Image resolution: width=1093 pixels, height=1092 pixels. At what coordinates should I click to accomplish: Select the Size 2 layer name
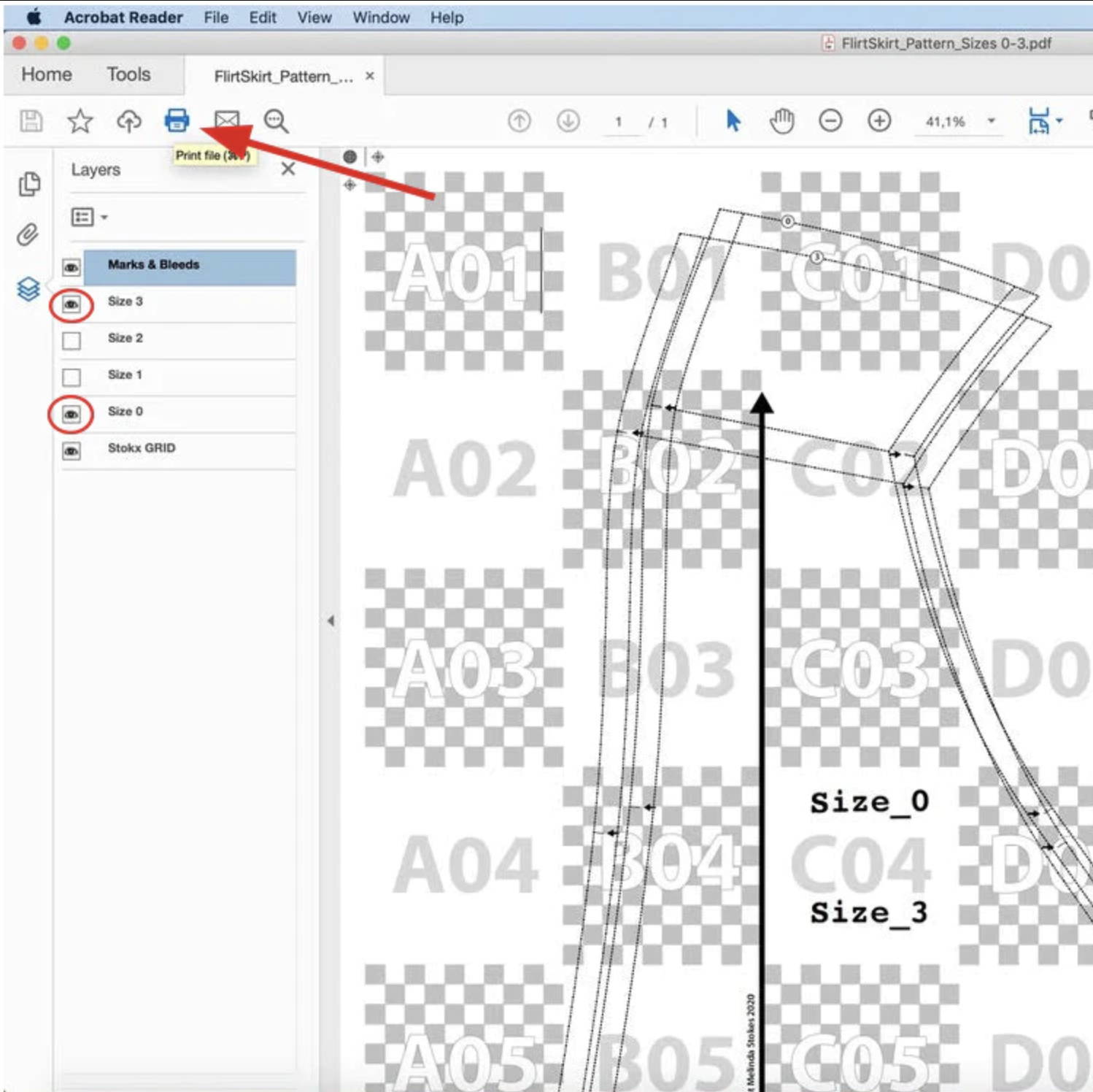pos(125,337)
